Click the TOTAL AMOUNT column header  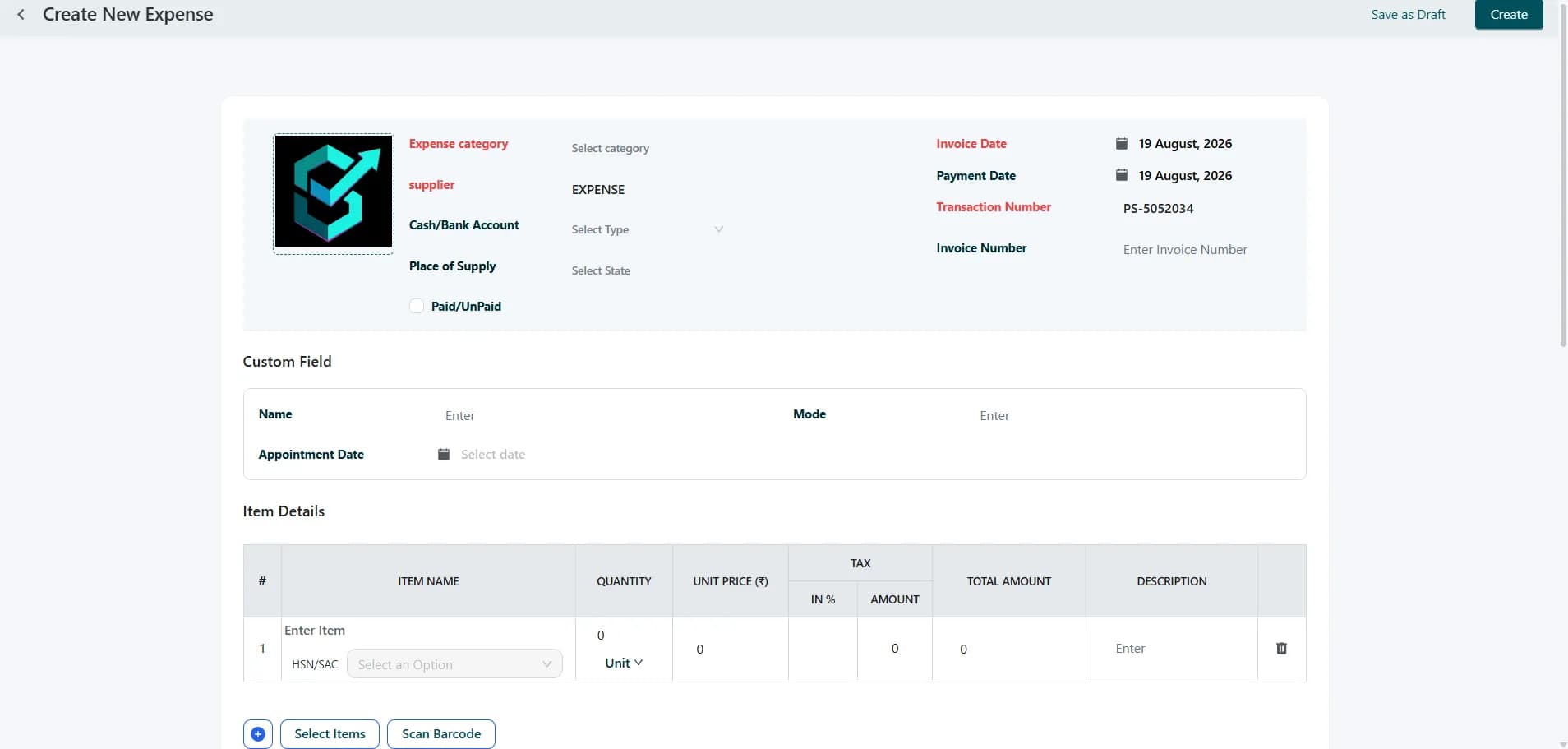pos(1008,581)
